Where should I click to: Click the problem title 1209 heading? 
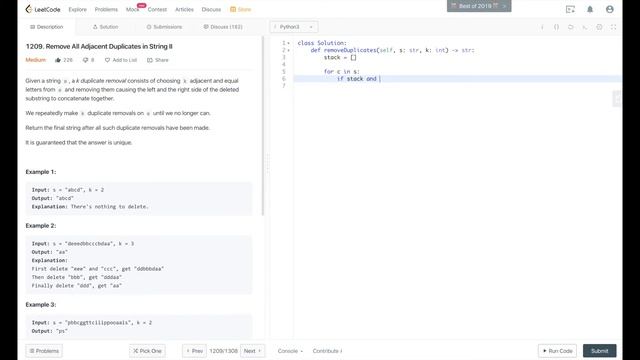pos(99,47)
